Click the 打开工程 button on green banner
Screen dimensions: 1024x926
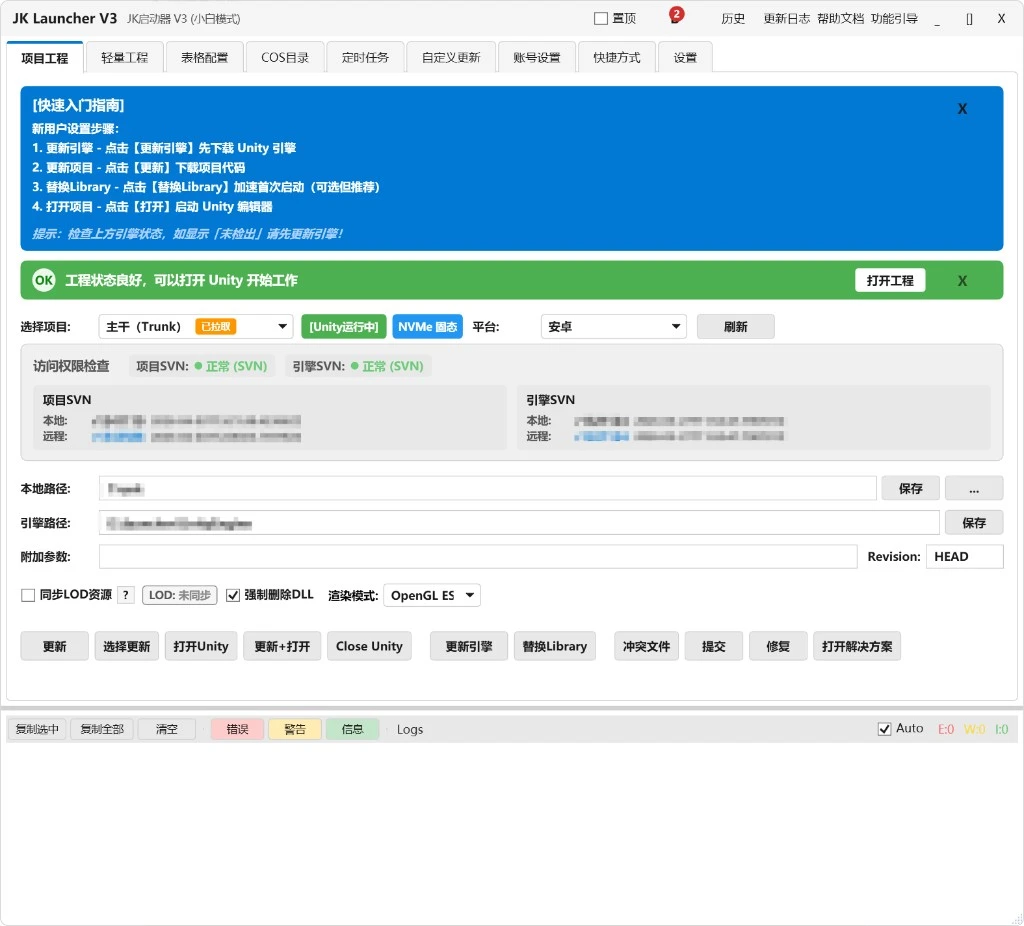pos(889,281)
